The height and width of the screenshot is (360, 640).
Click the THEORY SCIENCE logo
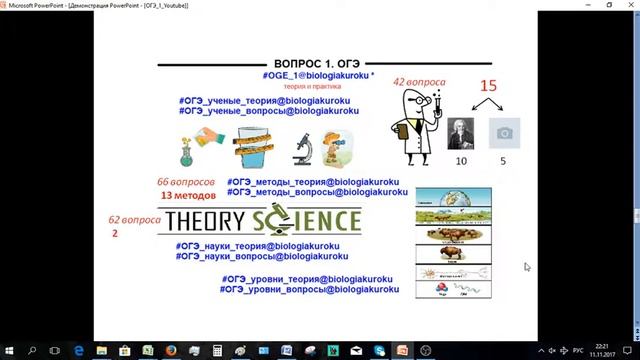tap(260, 220)
